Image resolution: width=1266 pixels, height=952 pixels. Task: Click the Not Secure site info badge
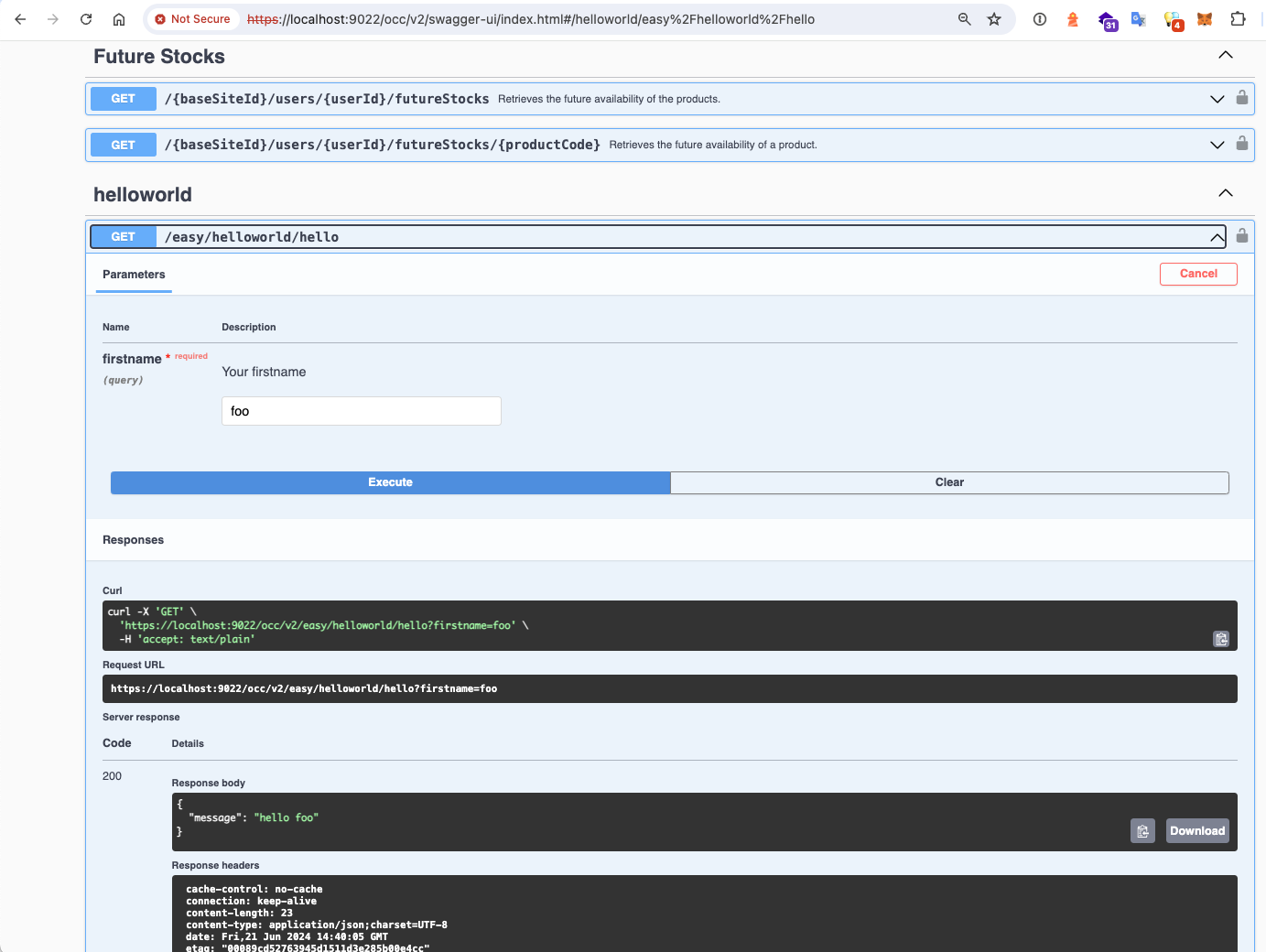[193, 19]
